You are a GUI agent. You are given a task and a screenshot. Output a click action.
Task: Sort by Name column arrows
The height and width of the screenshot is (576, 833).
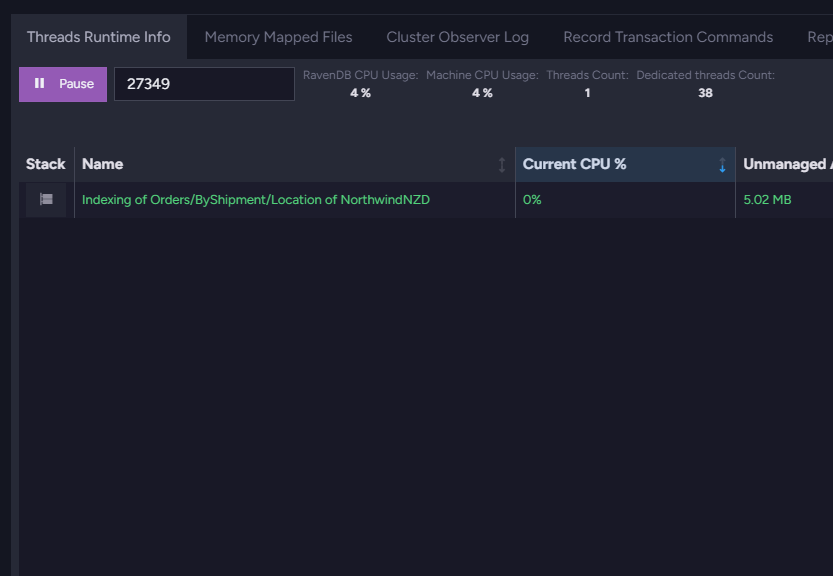tap(502, 165)
